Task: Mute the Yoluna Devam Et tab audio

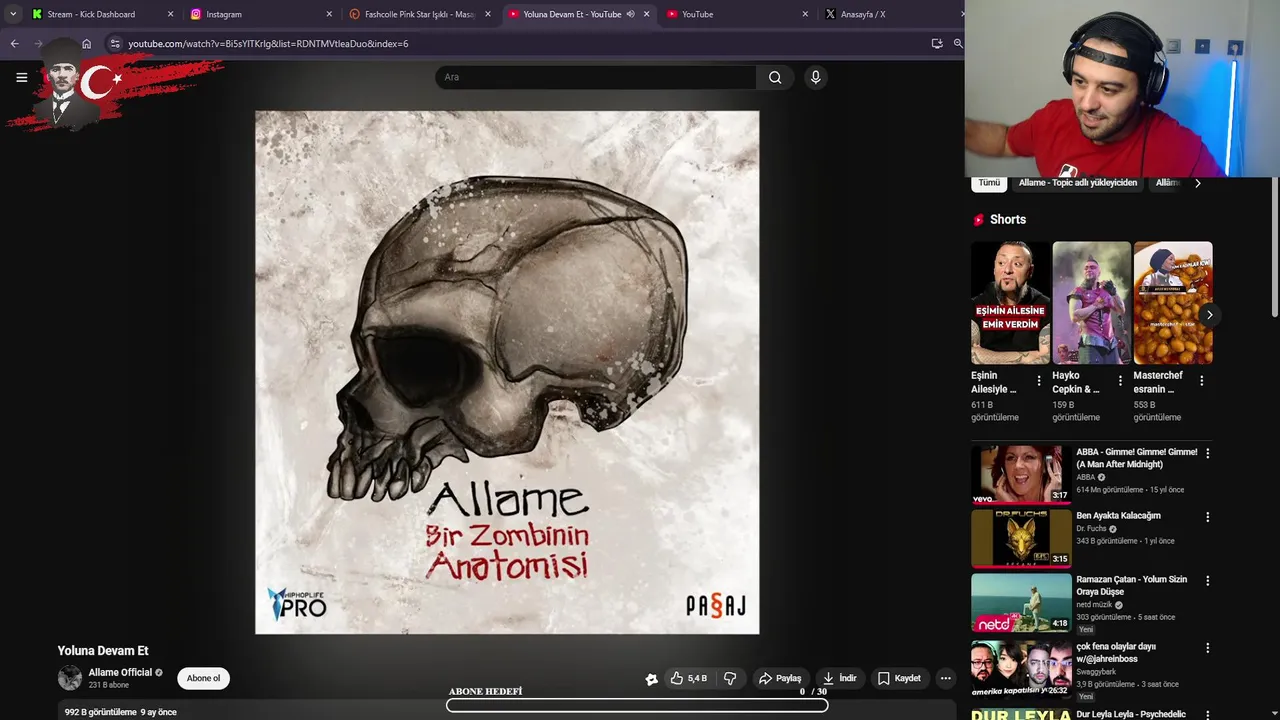Action: pyautogui.click(x=630, y=14)
